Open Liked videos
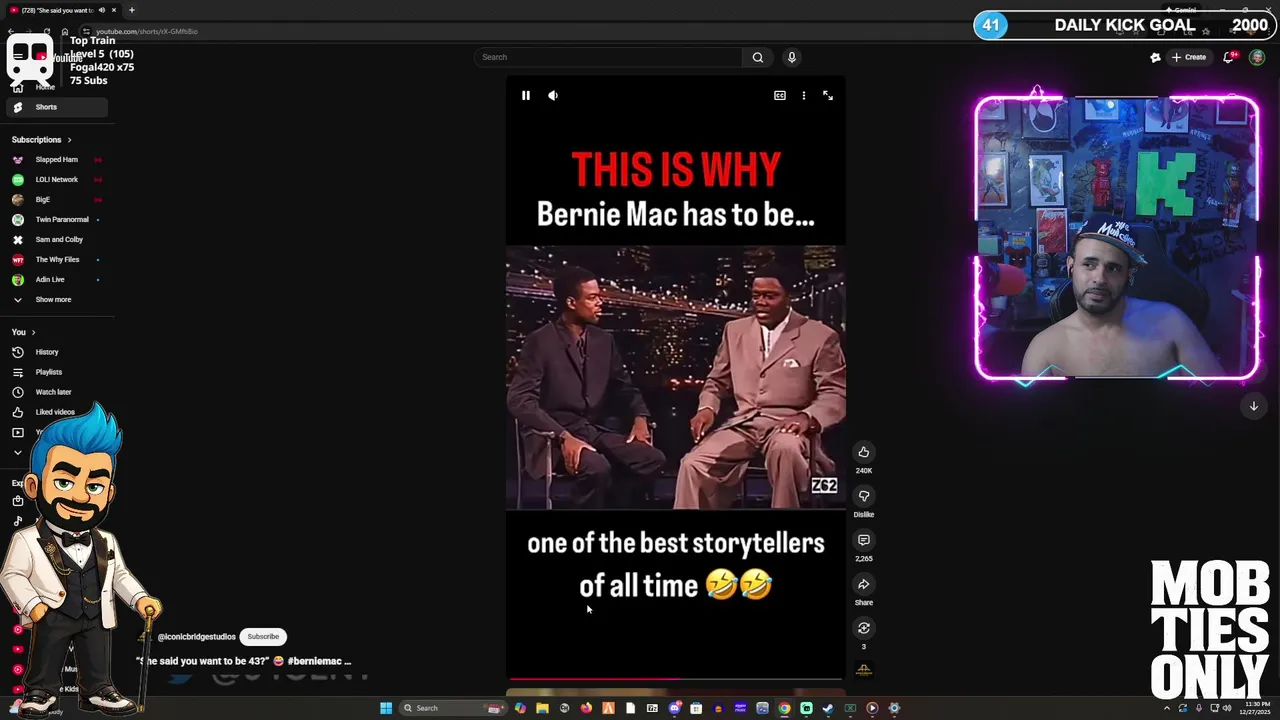 coord(55,412)
